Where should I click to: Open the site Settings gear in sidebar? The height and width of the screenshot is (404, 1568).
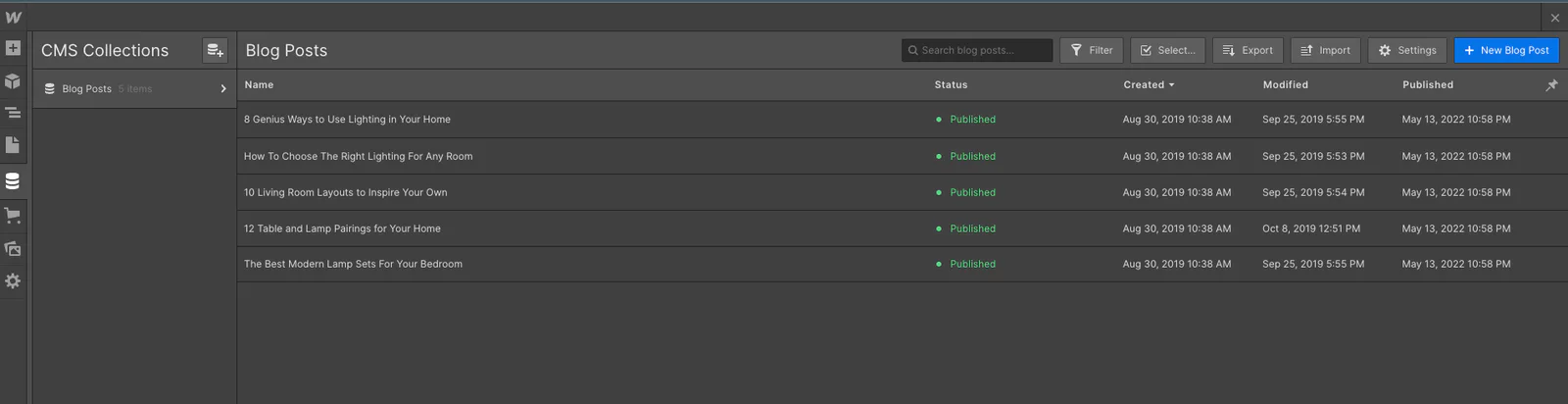click(x=13, y=281)
